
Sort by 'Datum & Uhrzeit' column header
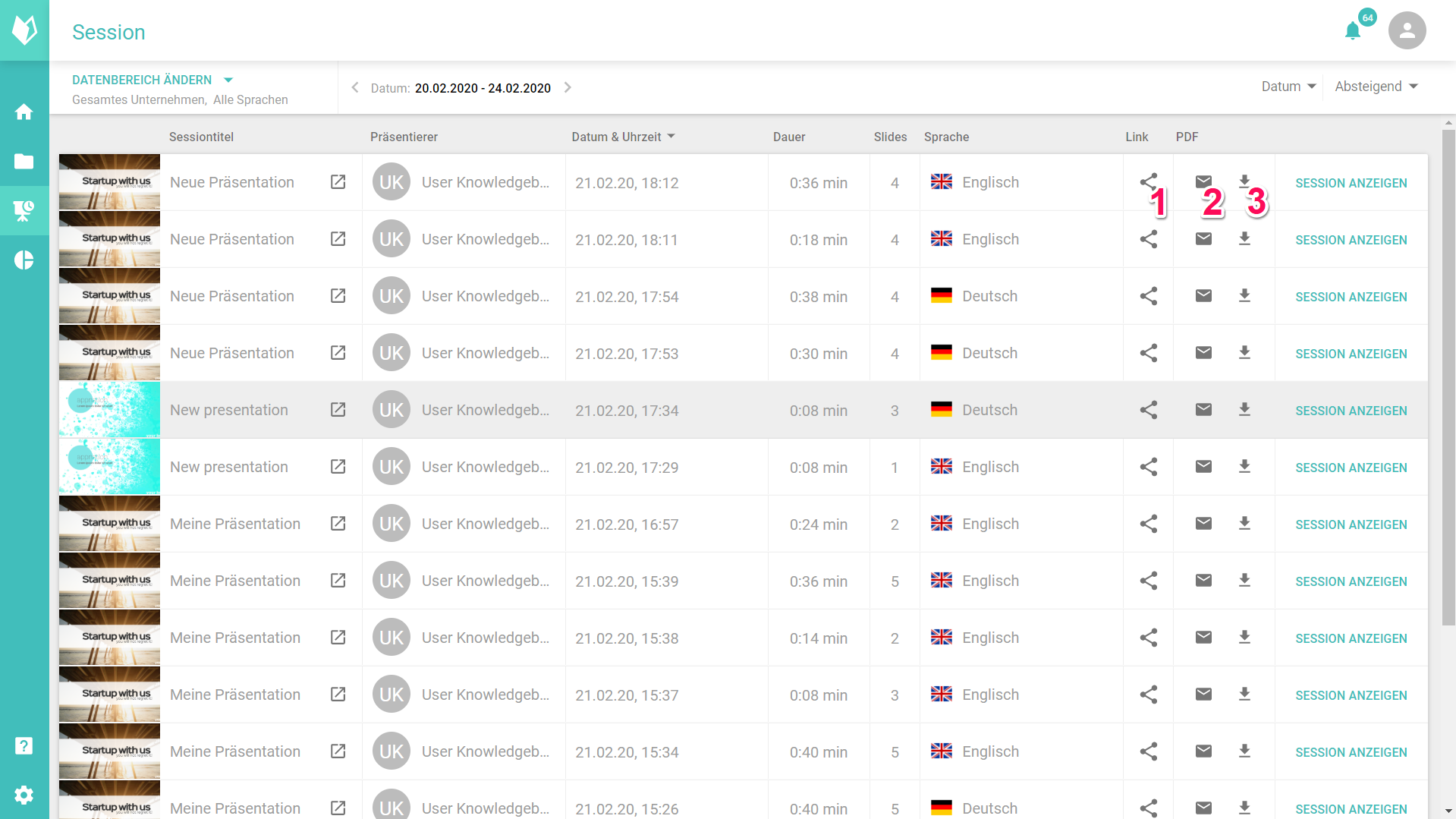(x=622, y=137)
